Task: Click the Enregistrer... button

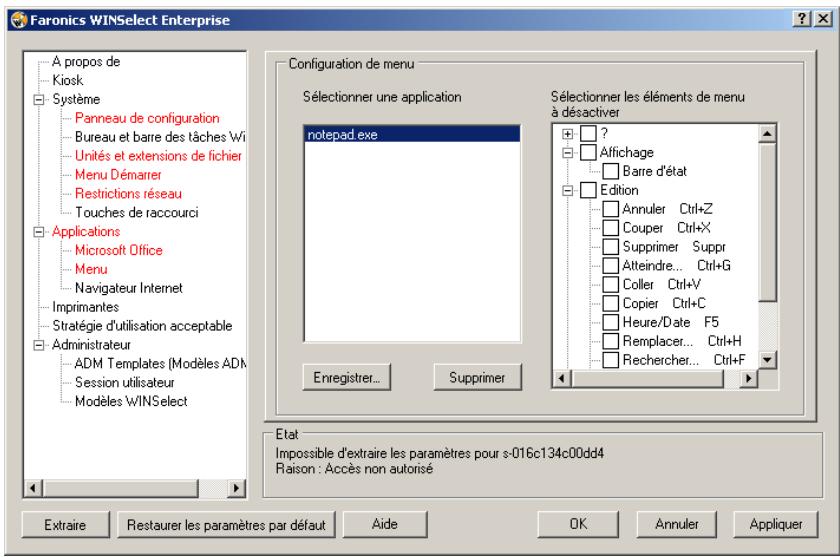Action: (x=347, y=378)
